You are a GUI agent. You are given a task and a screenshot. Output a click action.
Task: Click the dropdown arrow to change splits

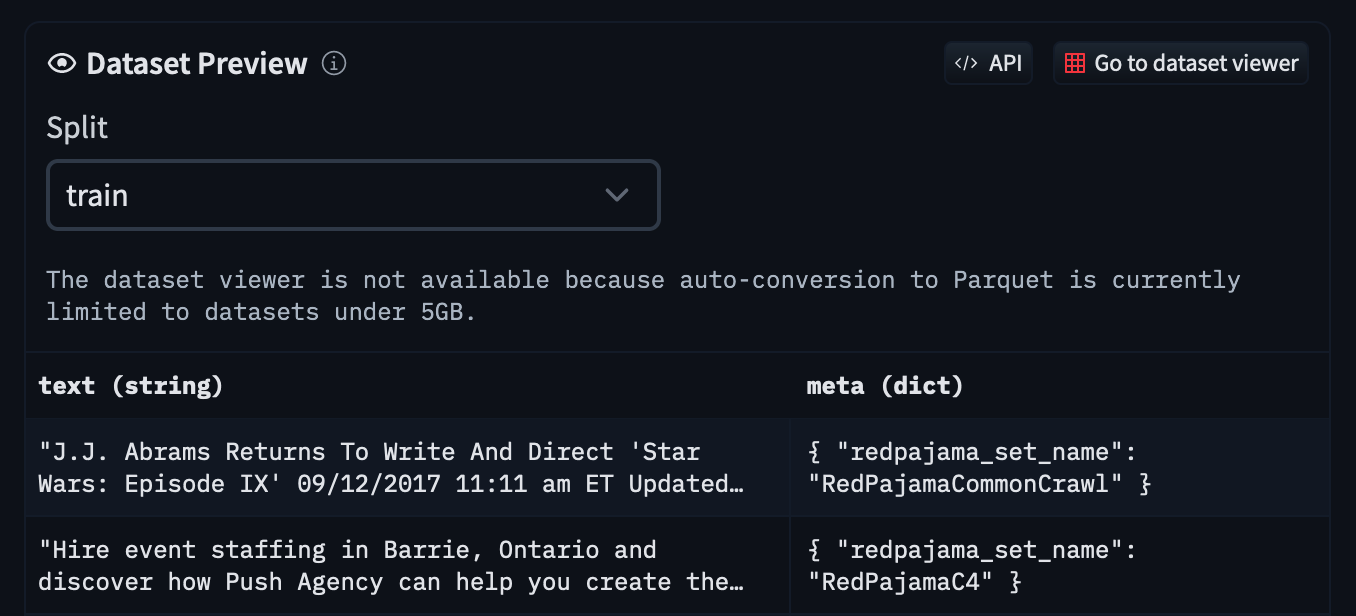point(617,194)
